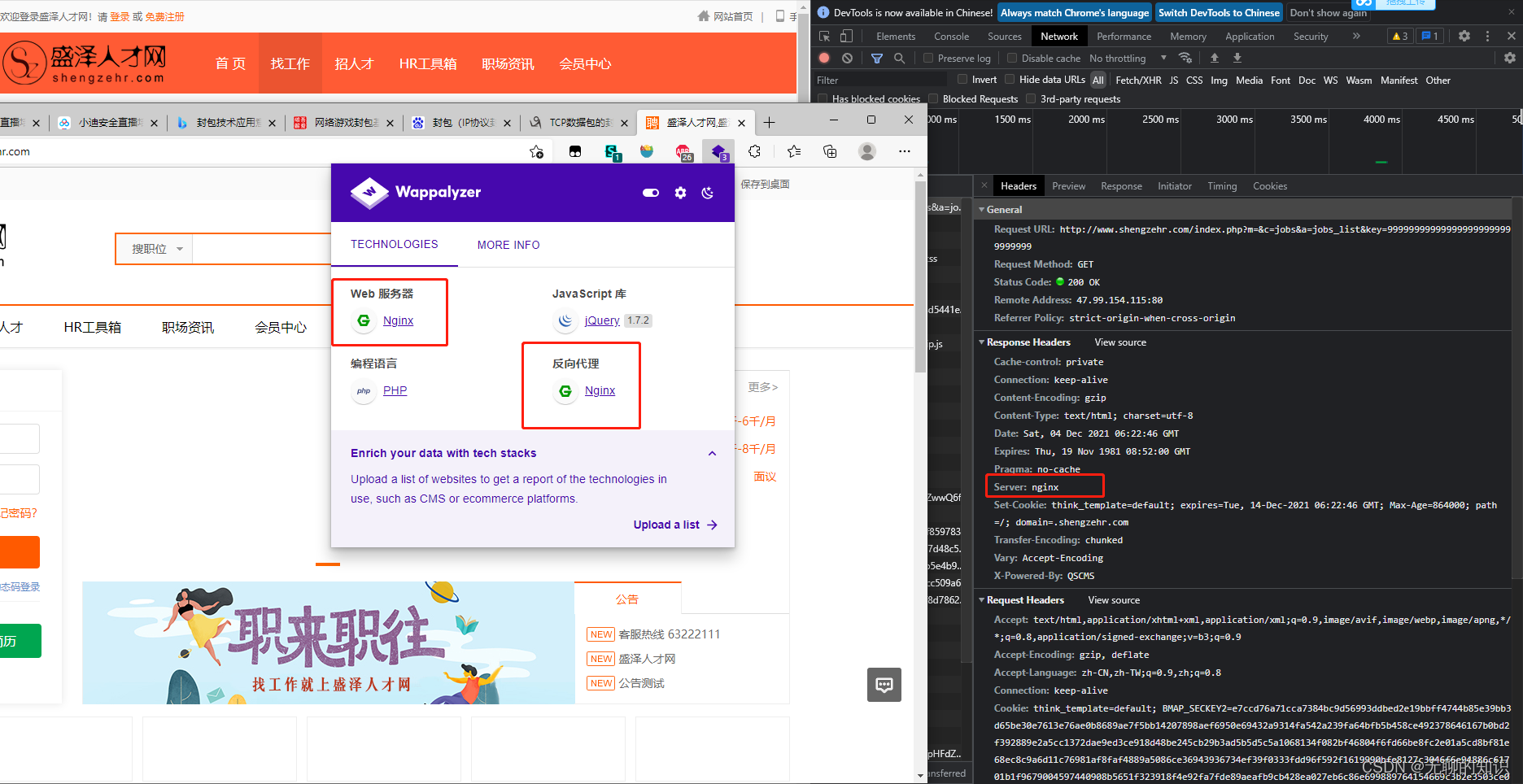Viewport: 1523px width, 784px height.
Task: Click the webpage vertical scrollbar thumb
Action: click(x=921, y=277)
